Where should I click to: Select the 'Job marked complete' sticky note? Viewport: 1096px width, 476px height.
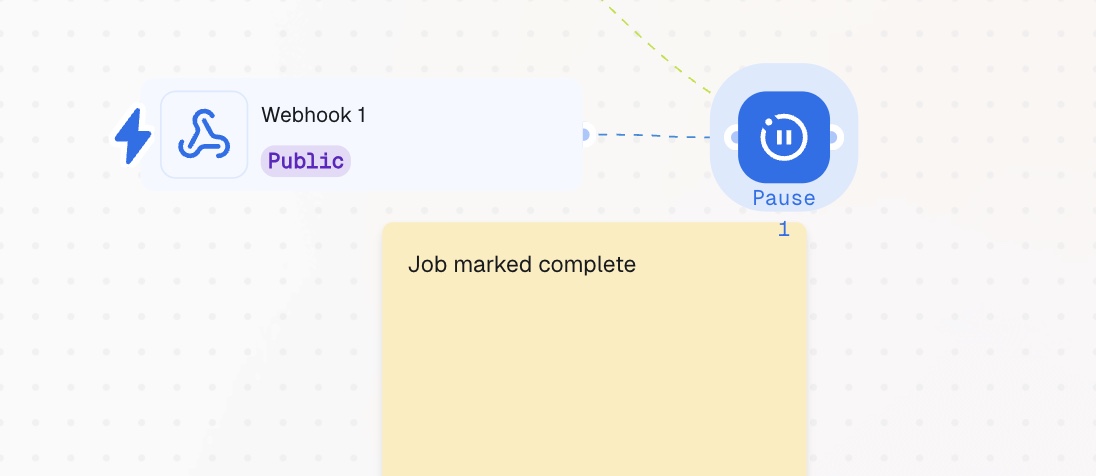pyautogui.click(x=595, y=349)
